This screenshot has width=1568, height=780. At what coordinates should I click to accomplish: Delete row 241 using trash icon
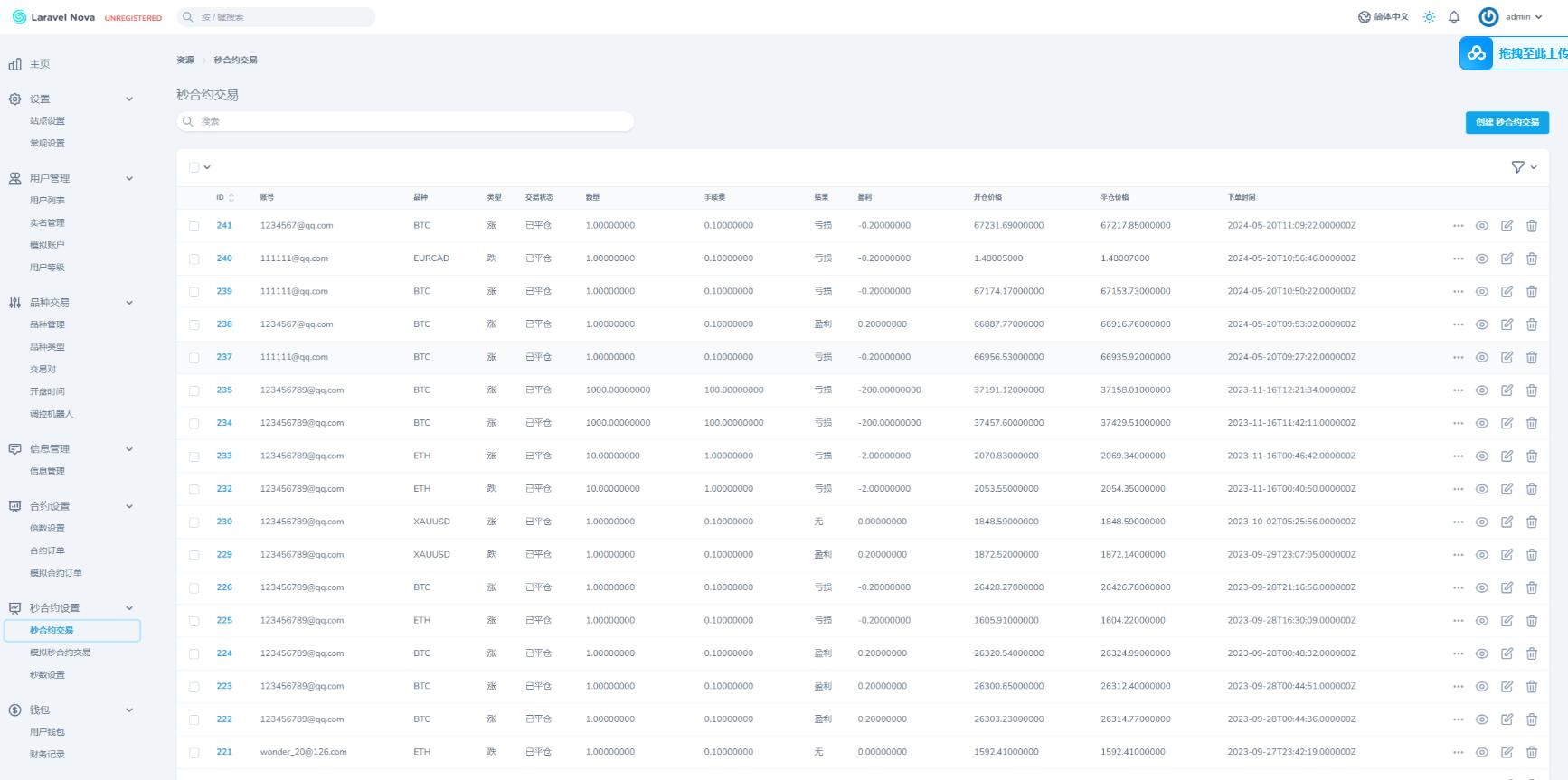[1532, 226]
